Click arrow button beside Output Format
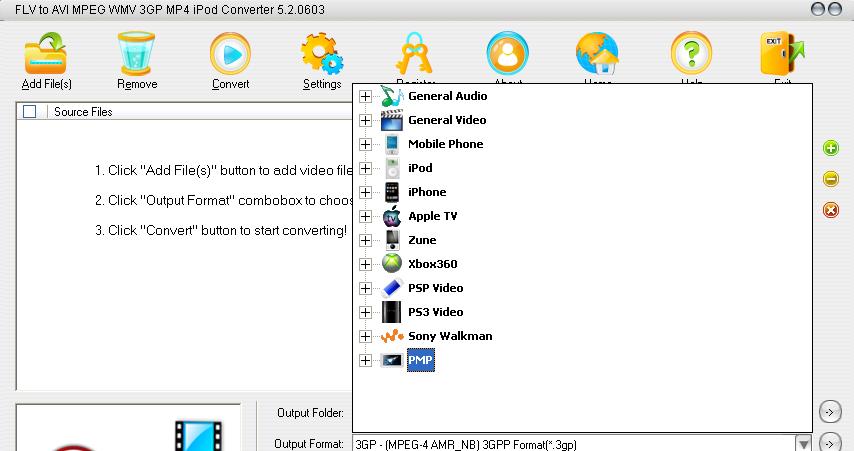 point(830,442)
